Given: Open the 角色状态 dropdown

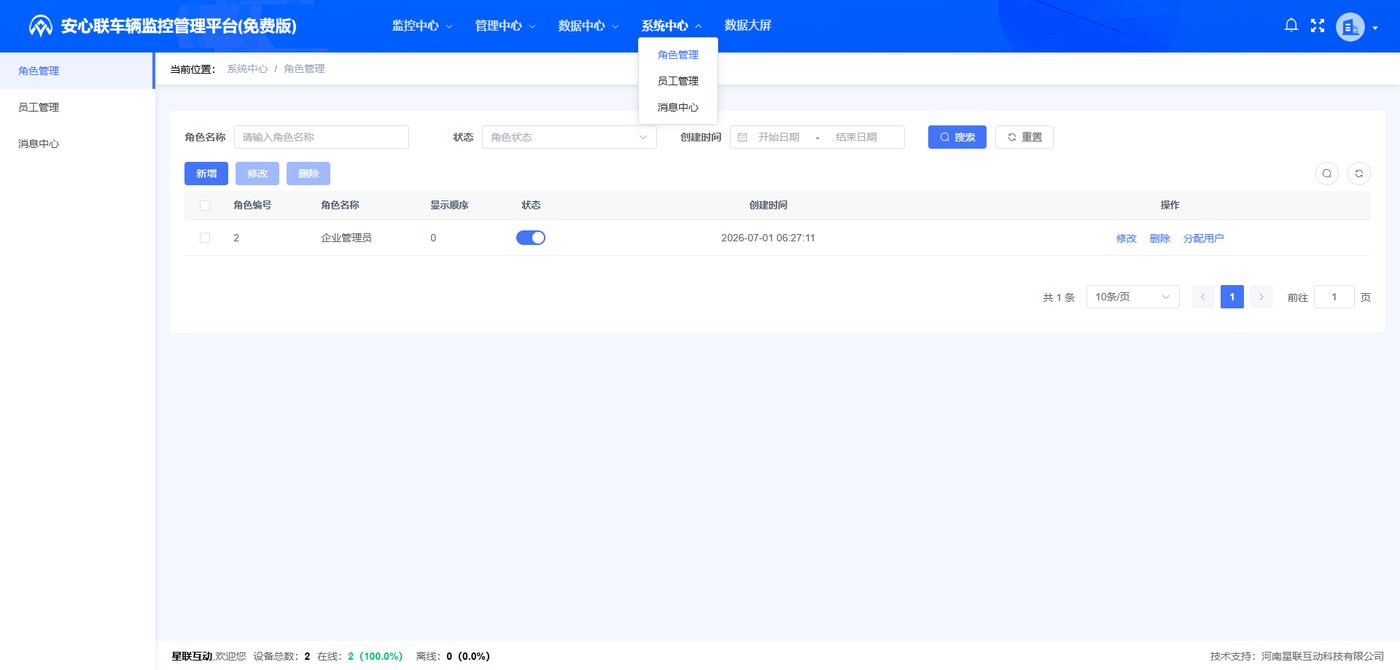Looking at the screenshot, I should 569,137.
